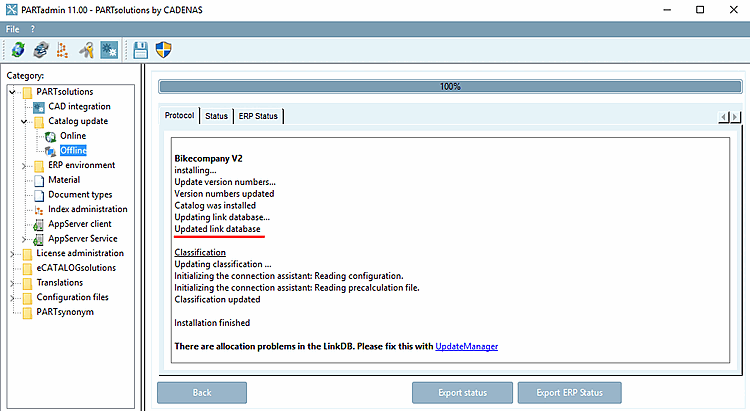
Task: Click the server stack toolbar icon
Action: point(41,50)
